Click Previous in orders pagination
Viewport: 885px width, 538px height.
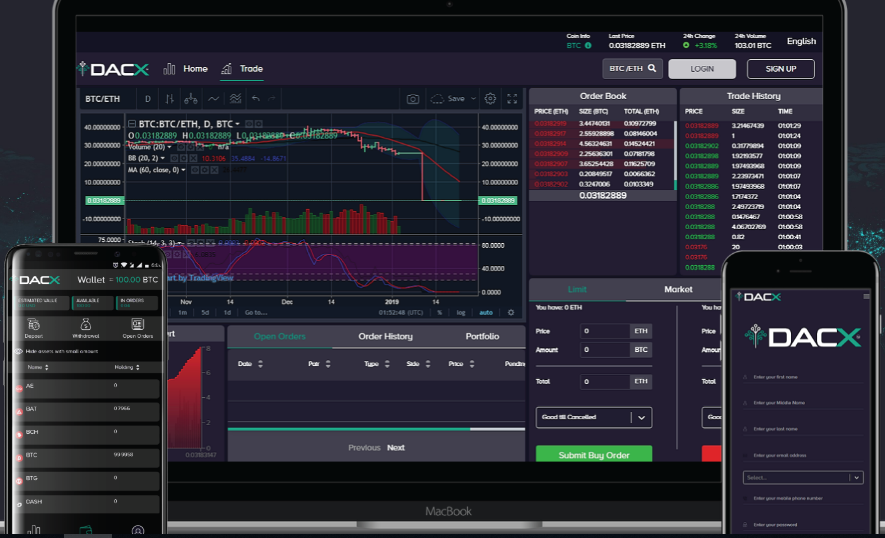click(x=364, y=448)
